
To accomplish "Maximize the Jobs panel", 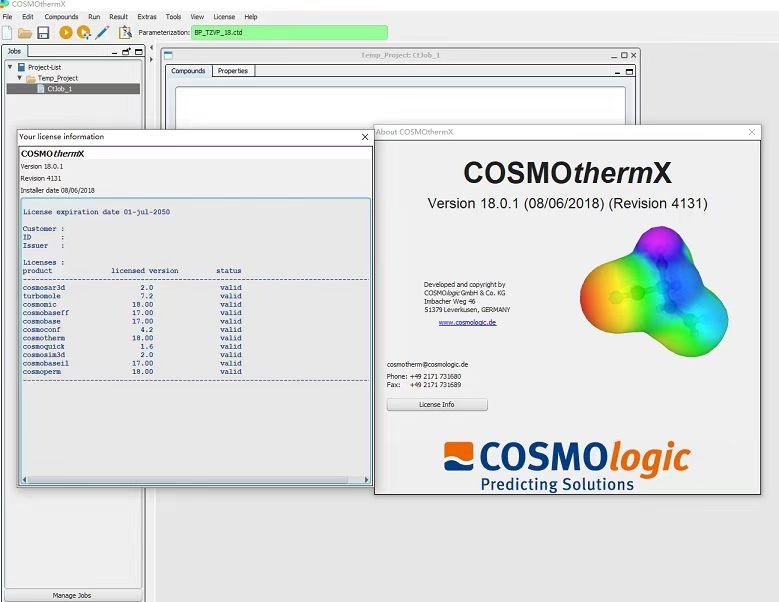I will (x=139, y=51).
